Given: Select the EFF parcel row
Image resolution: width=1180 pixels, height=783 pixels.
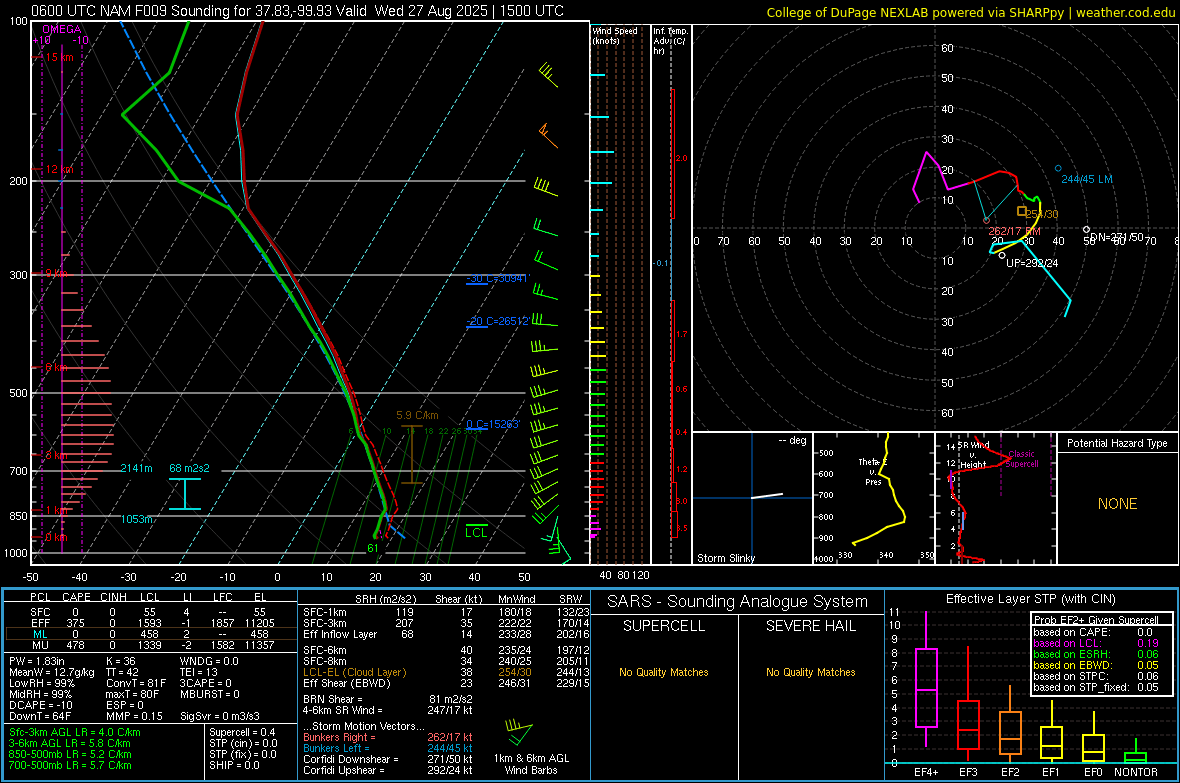Looking at the screenshot, I should tap(151, 623).
